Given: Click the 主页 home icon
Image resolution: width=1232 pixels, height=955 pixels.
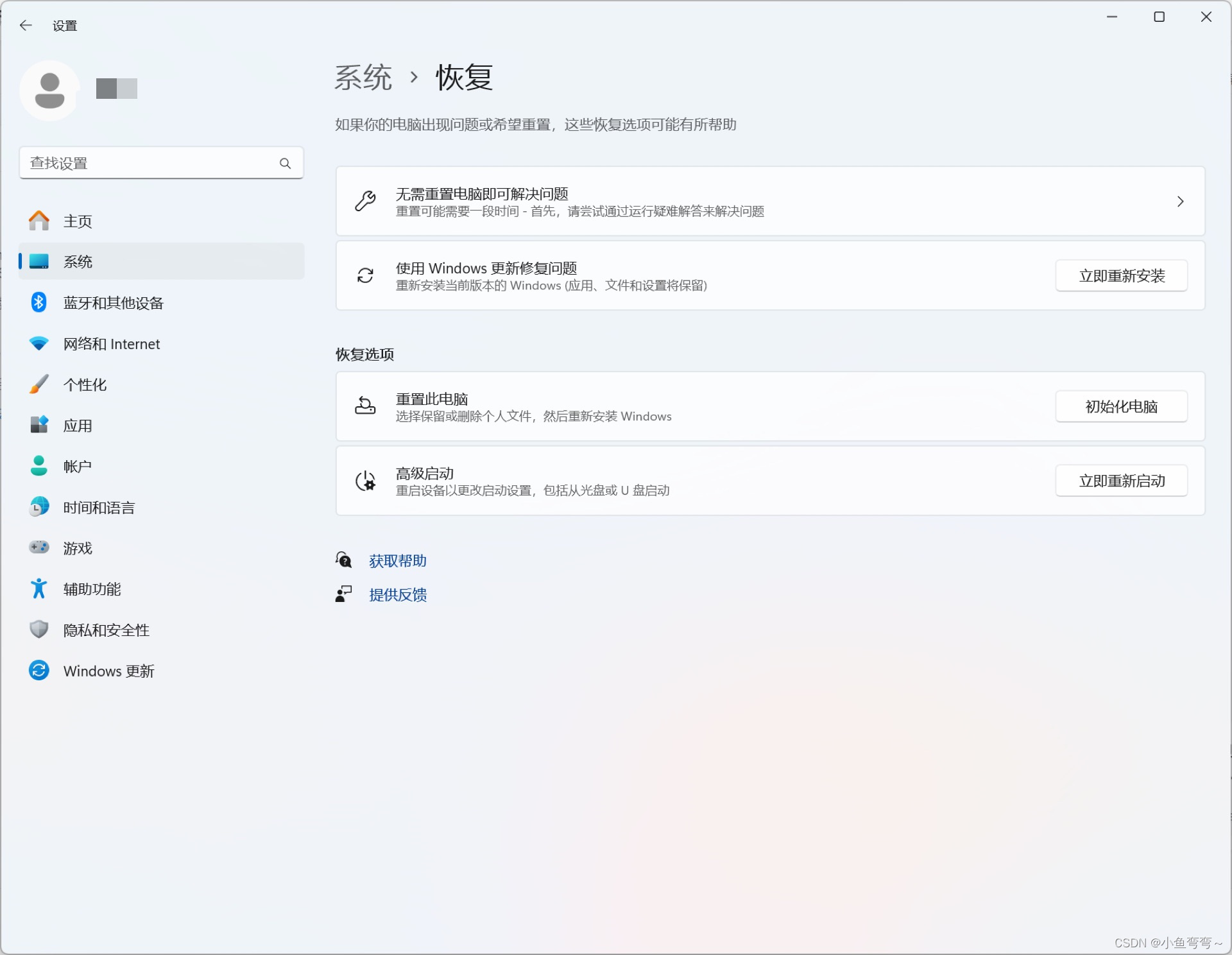Looking at the screenshot, I should (39, 221).
